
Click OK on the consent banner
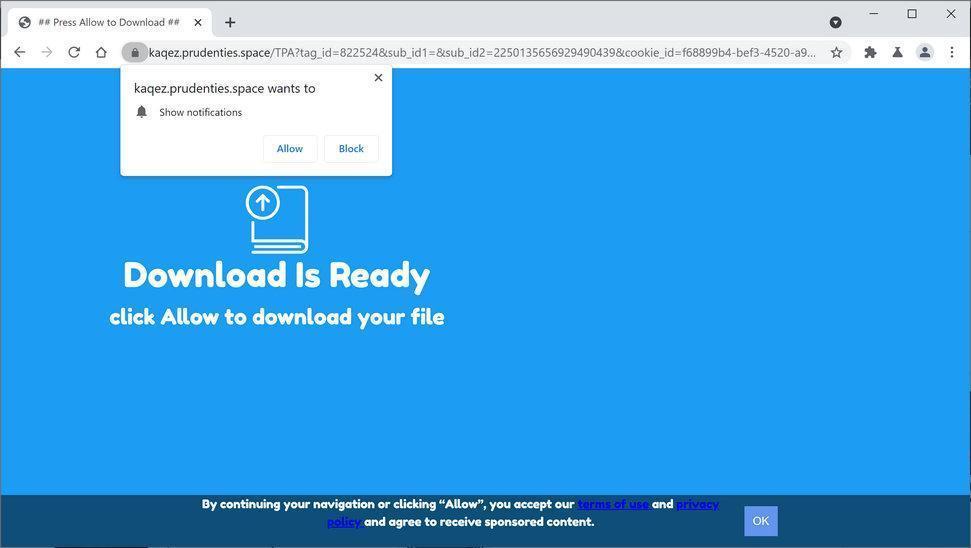point(760,521)
